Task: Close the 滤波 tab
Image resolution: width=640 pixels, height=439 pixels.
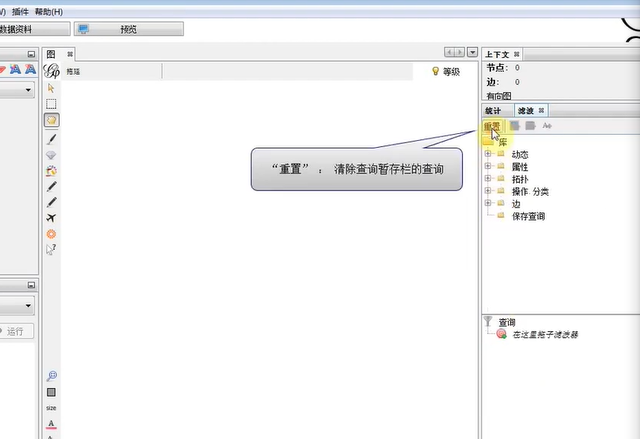Action: (541, 110)
